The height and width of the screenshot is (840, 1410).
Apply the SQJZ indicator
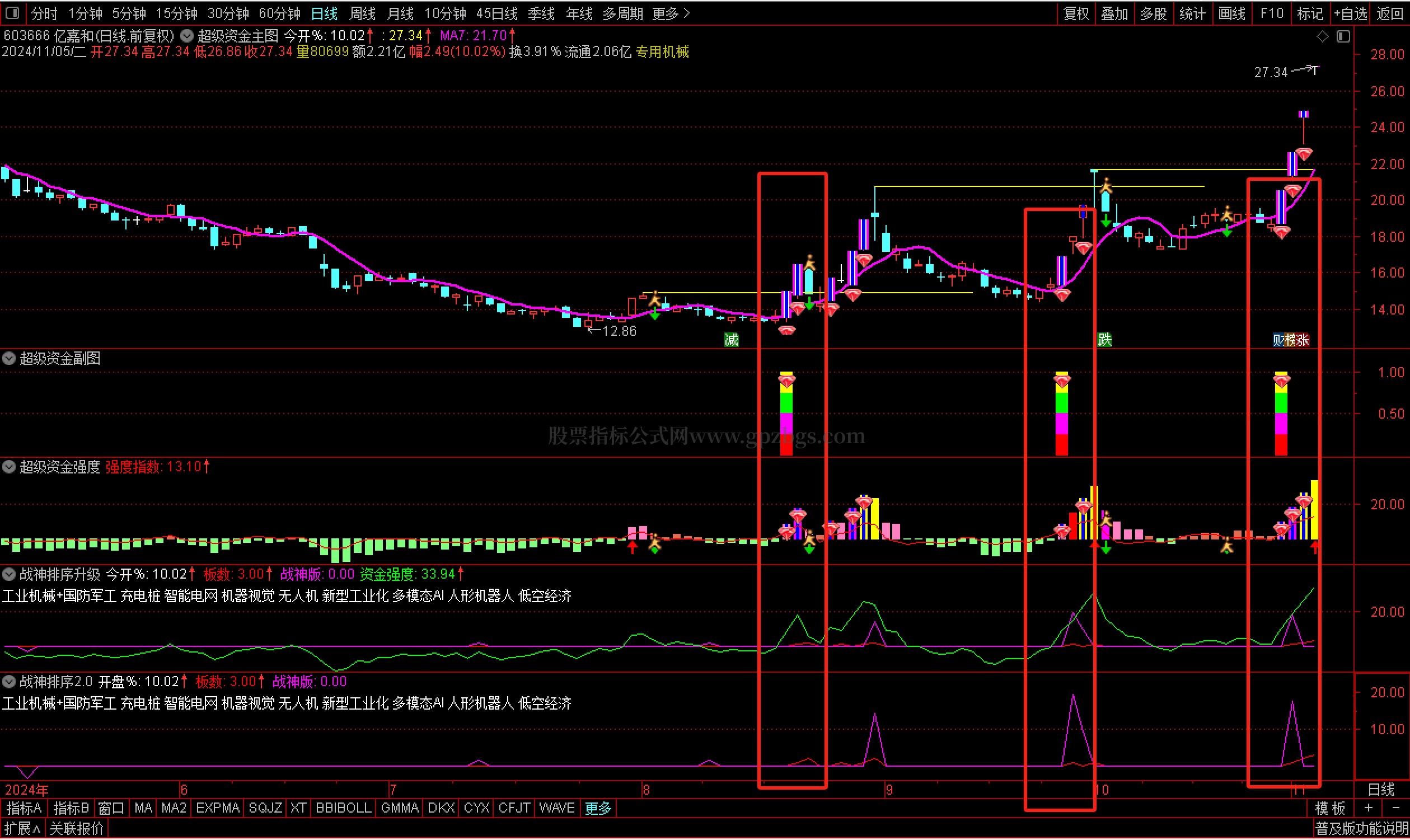point(265,808)
